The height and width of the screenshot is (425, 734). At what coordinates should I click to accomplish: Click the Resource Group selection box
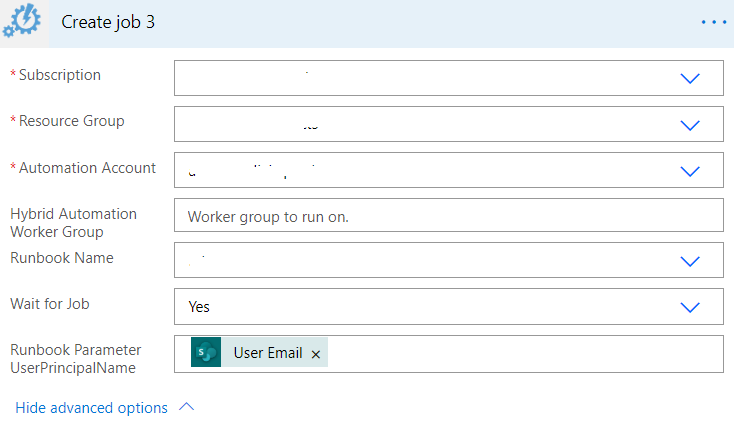coord(420,125)
